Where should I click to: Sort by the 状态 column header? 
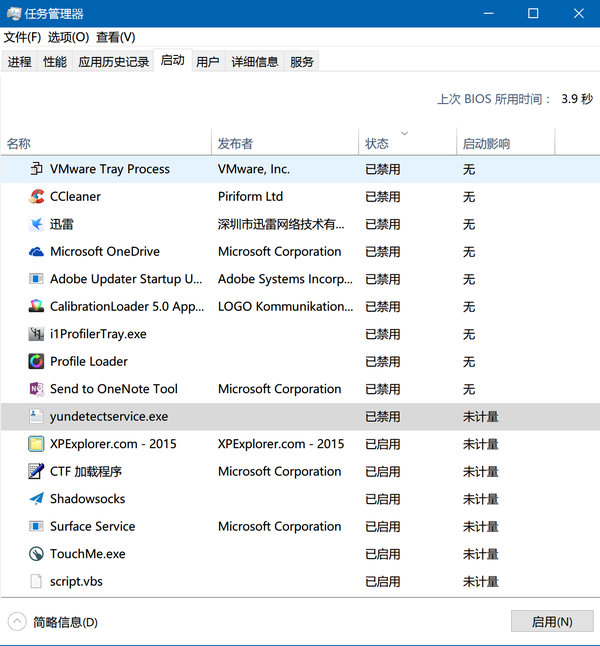click(x=408, y=142)
